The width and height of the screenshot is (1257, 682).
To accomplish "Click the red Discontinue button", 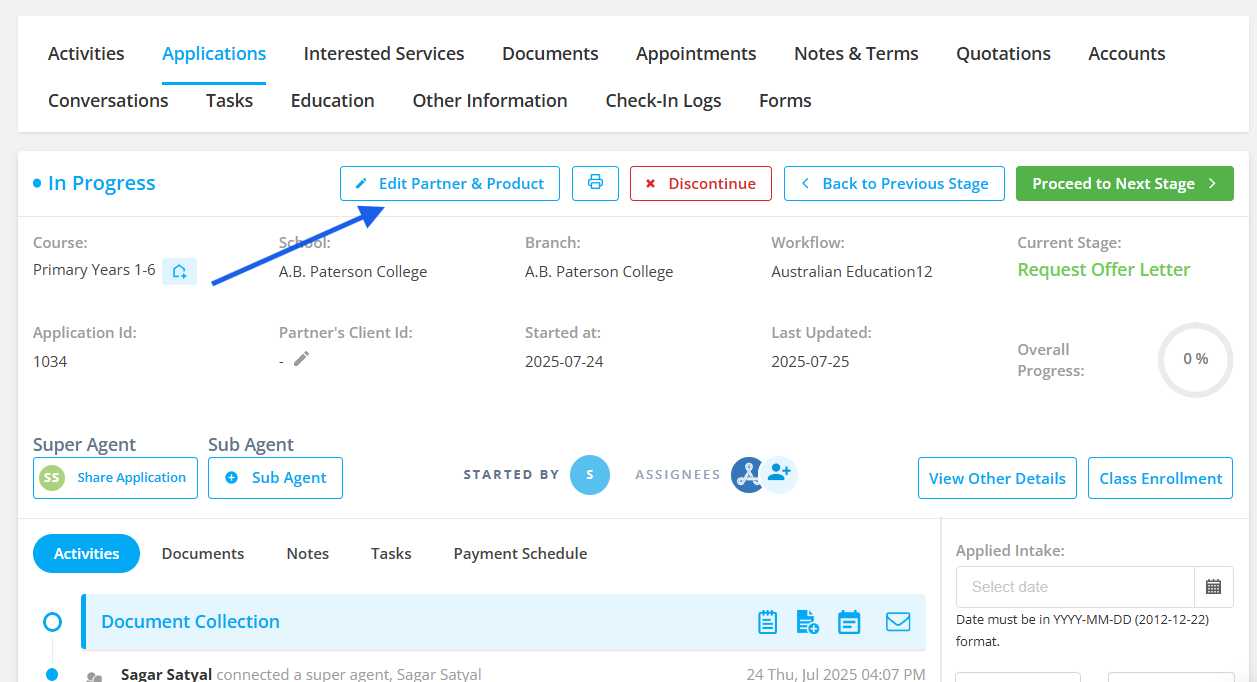I will pos(701,183).
